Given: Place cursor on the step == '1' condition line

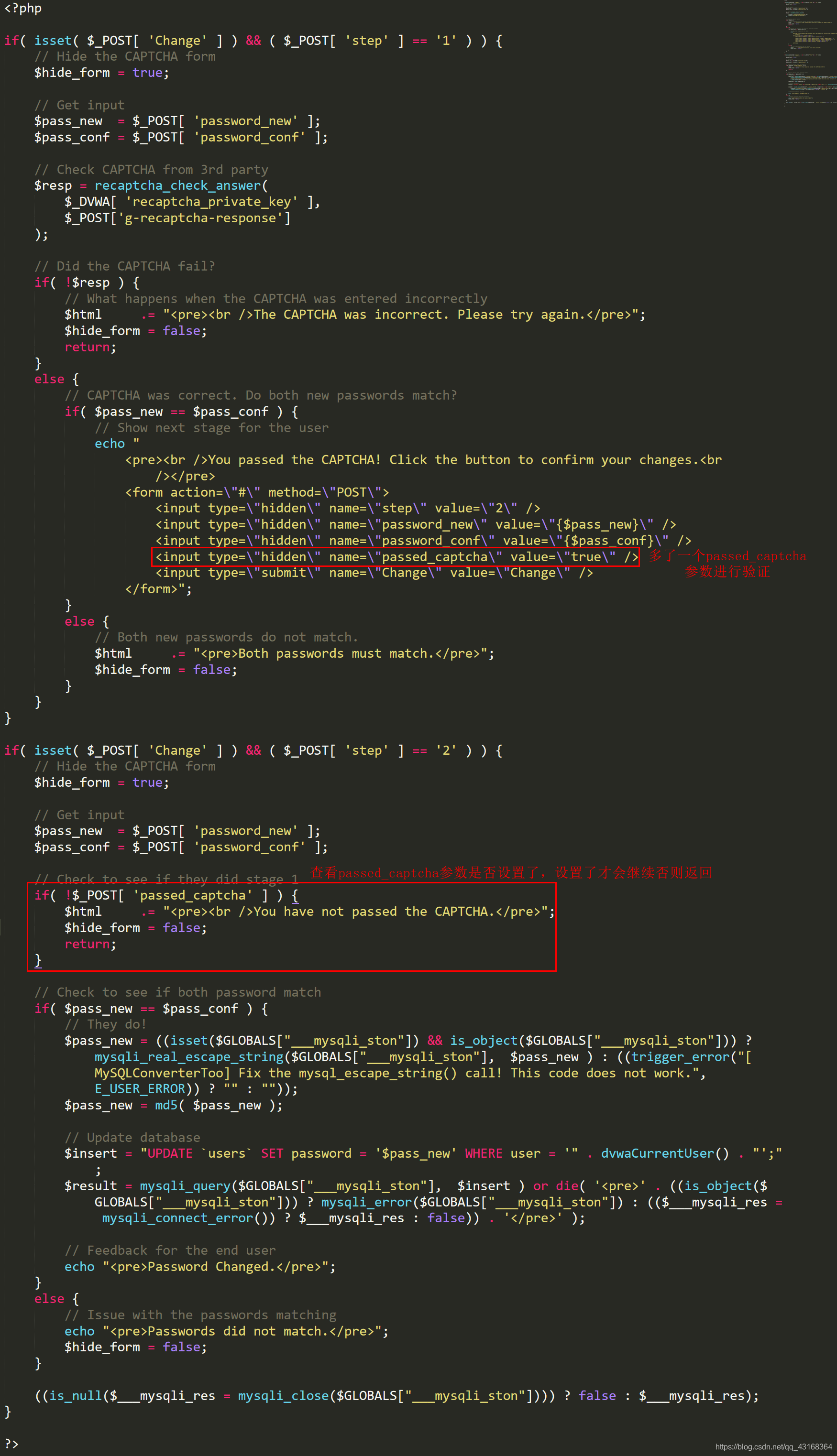Looking at the screenshot, I should (253, 41).
